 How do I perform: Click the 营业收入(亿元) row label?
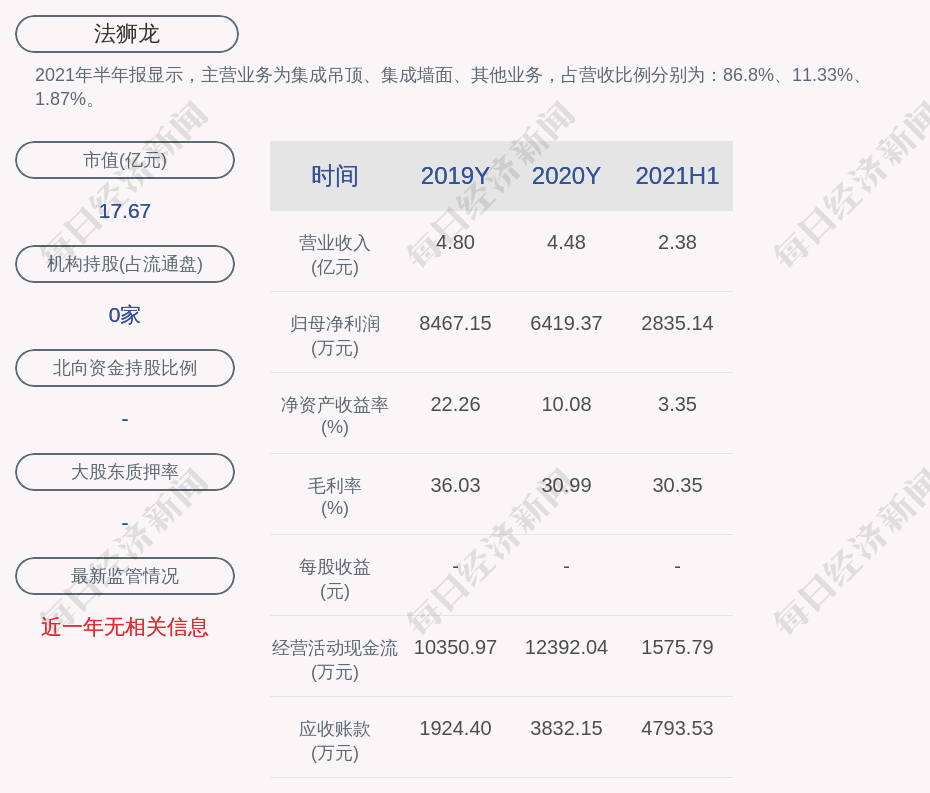coord(335,254)
